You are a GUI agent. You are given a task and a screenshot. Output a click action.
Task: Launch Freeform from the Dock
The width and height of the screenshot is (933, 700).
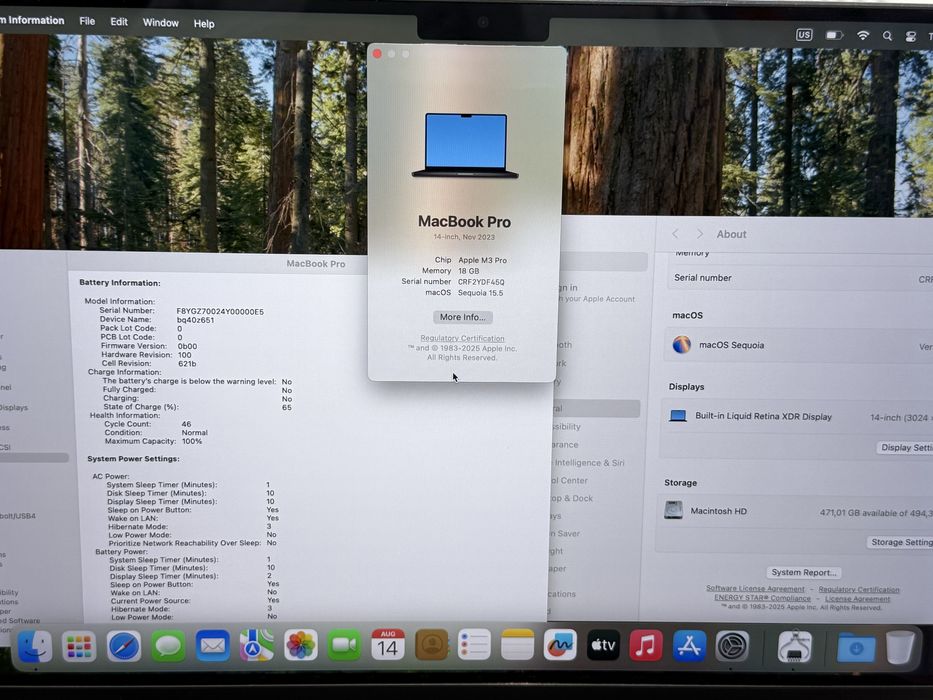click(560, 645)
